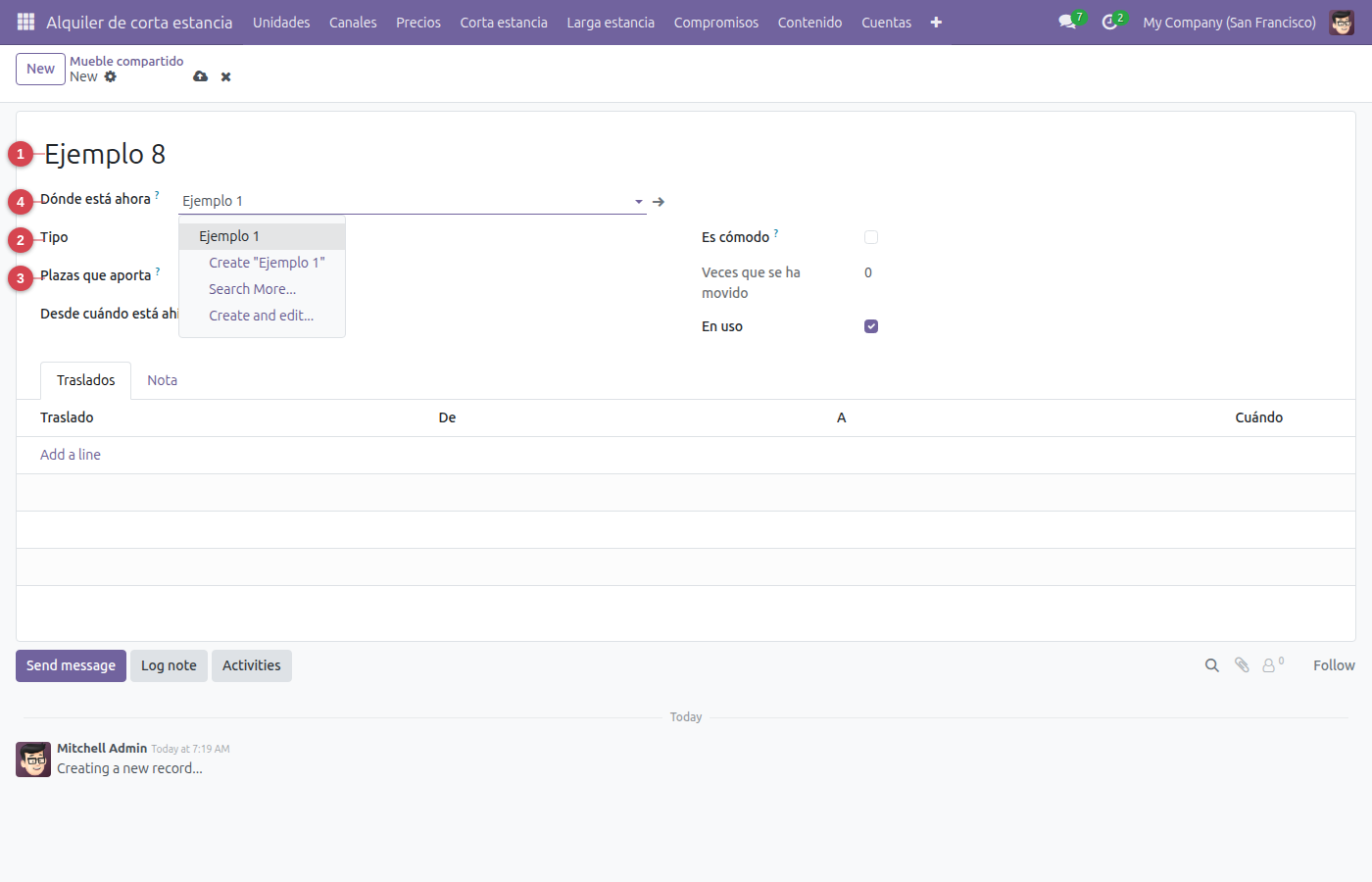Switch to the Nota tab

[163, 380]
